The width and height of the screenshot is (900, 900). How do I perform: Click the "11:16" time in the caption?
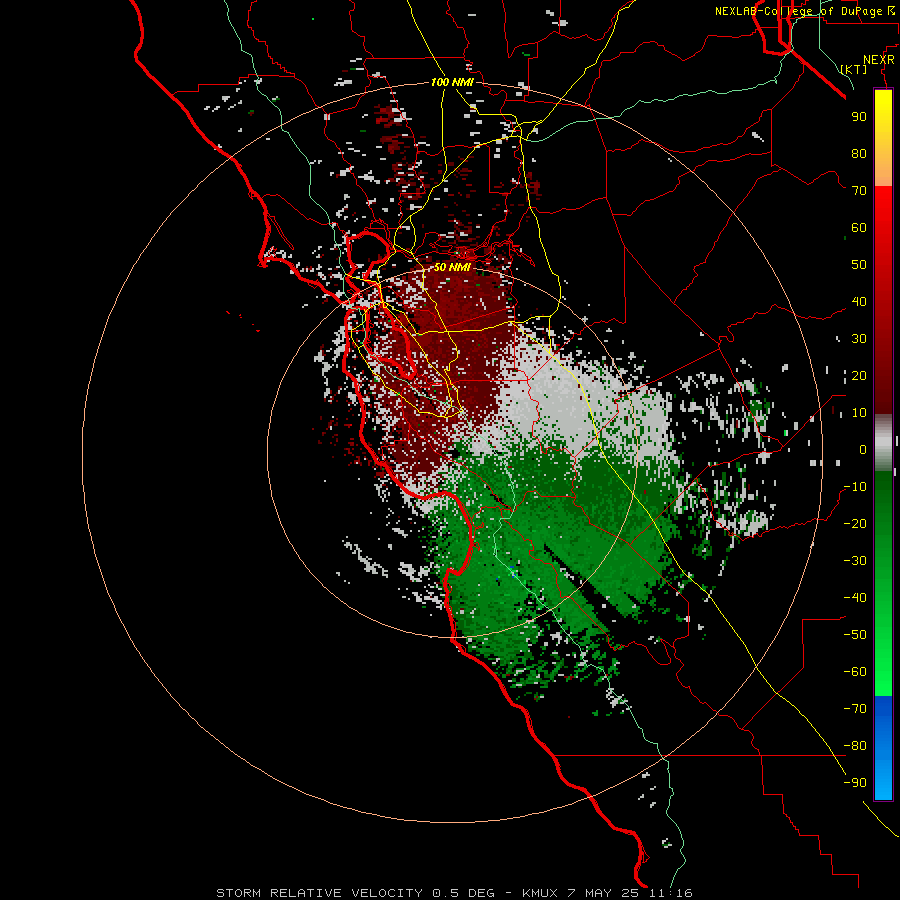click(670, 893)
